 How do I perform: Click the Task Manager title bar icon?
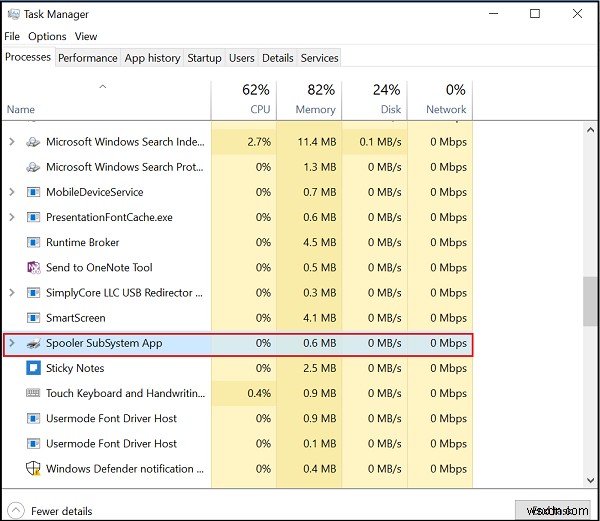13,14
